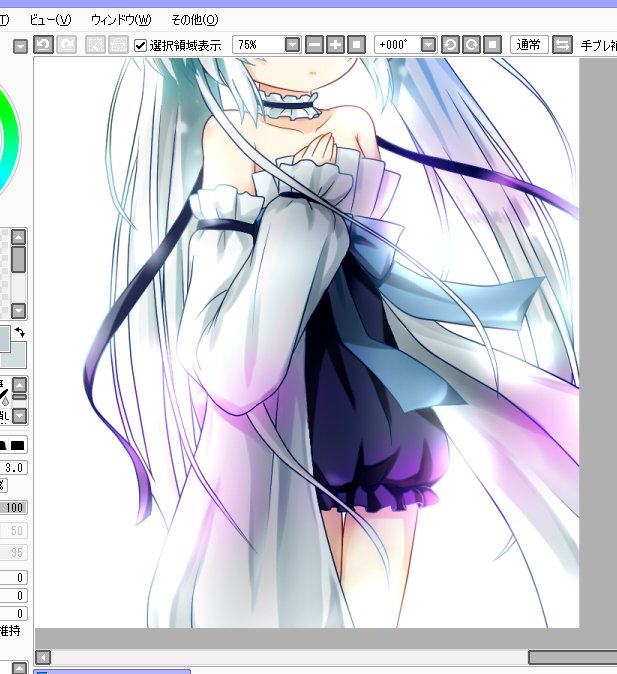This screenshot has width=617, height=674.
Task: Click the deselect selection icon in toolbar
Action: (95, 45)
